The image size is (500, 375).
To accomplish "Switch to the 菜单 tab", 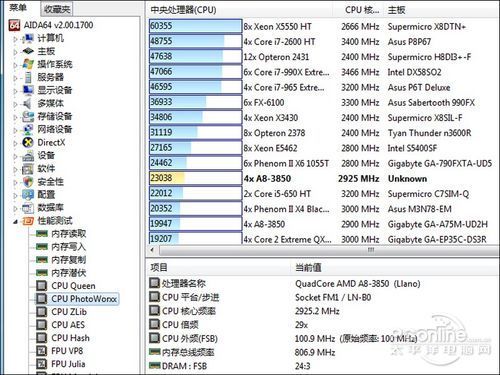I will 18,8.
